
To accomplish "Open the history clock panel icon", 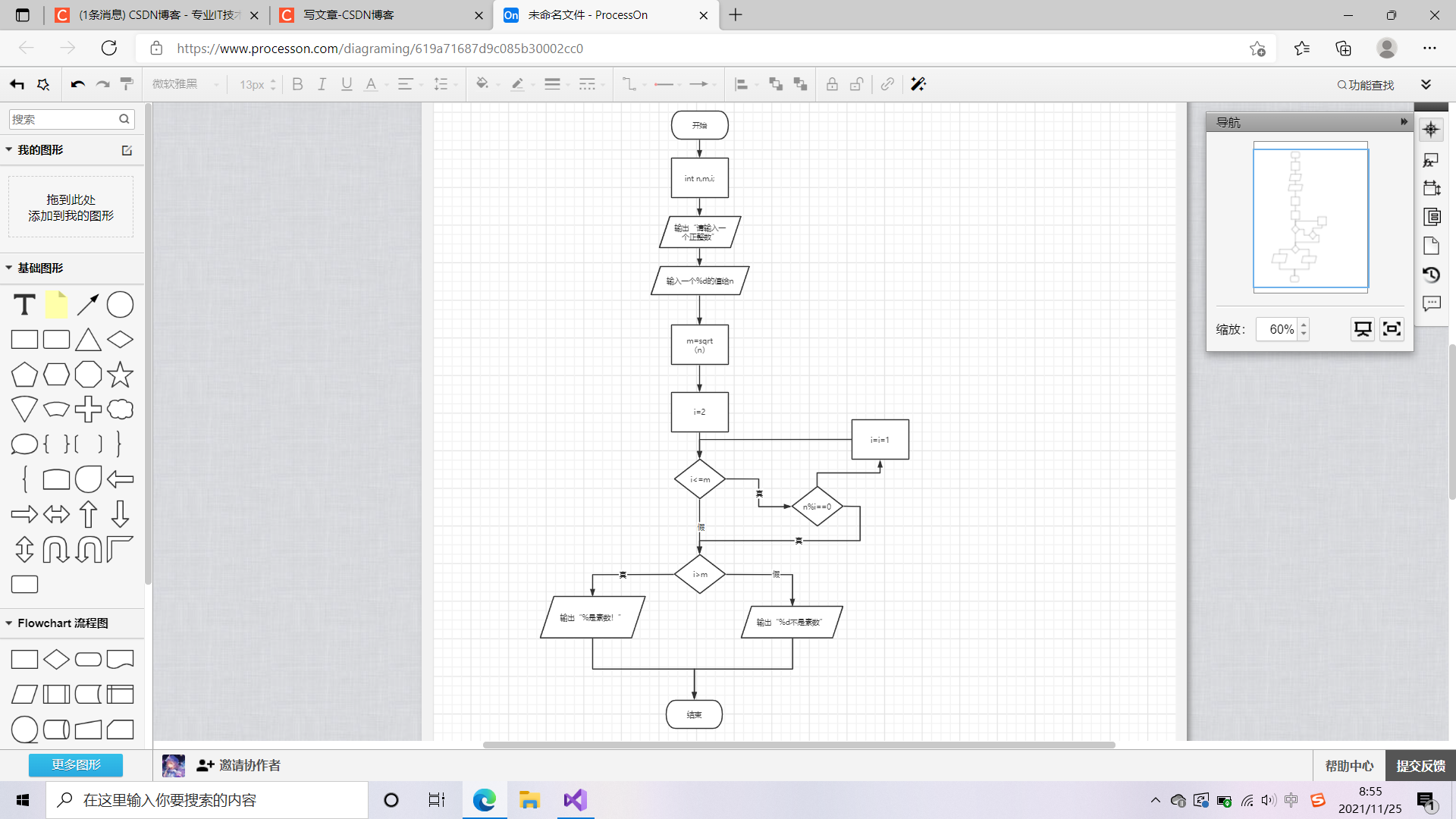I will click(1431, 275).
